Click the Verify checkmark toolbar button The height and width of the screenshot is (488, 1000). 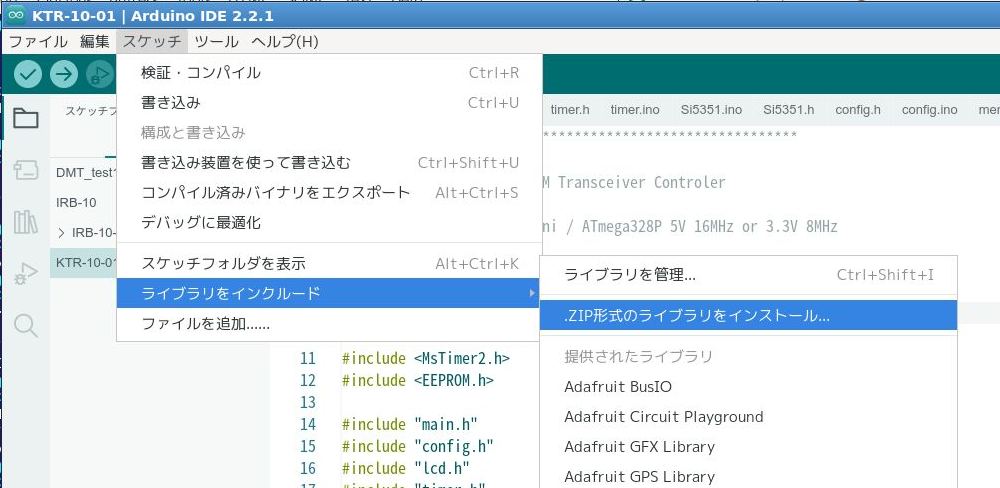pos(27,74)
